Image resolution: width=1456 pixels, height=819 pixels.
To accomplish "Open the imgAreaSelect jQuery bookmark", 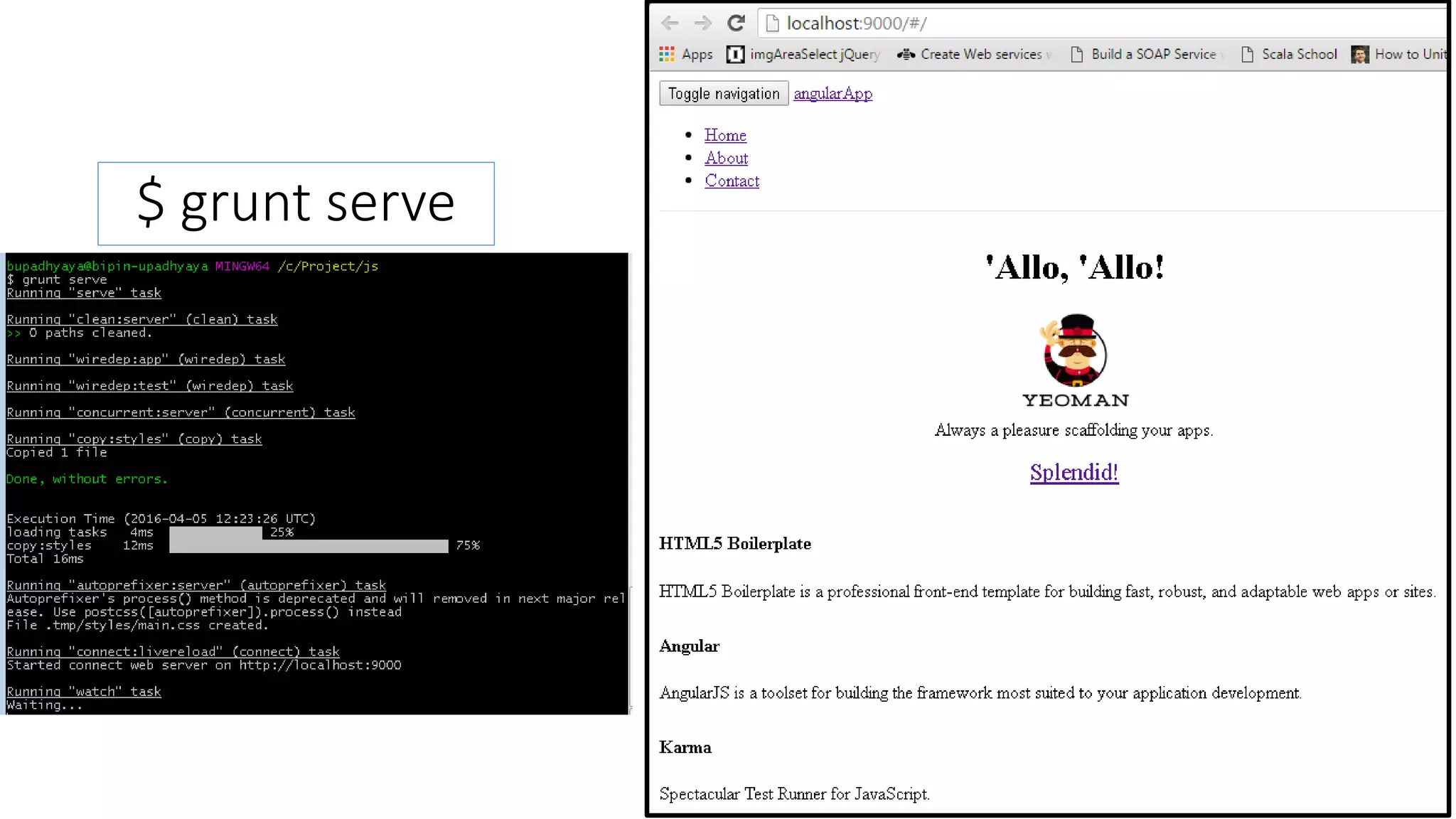I will click(803, 54).
